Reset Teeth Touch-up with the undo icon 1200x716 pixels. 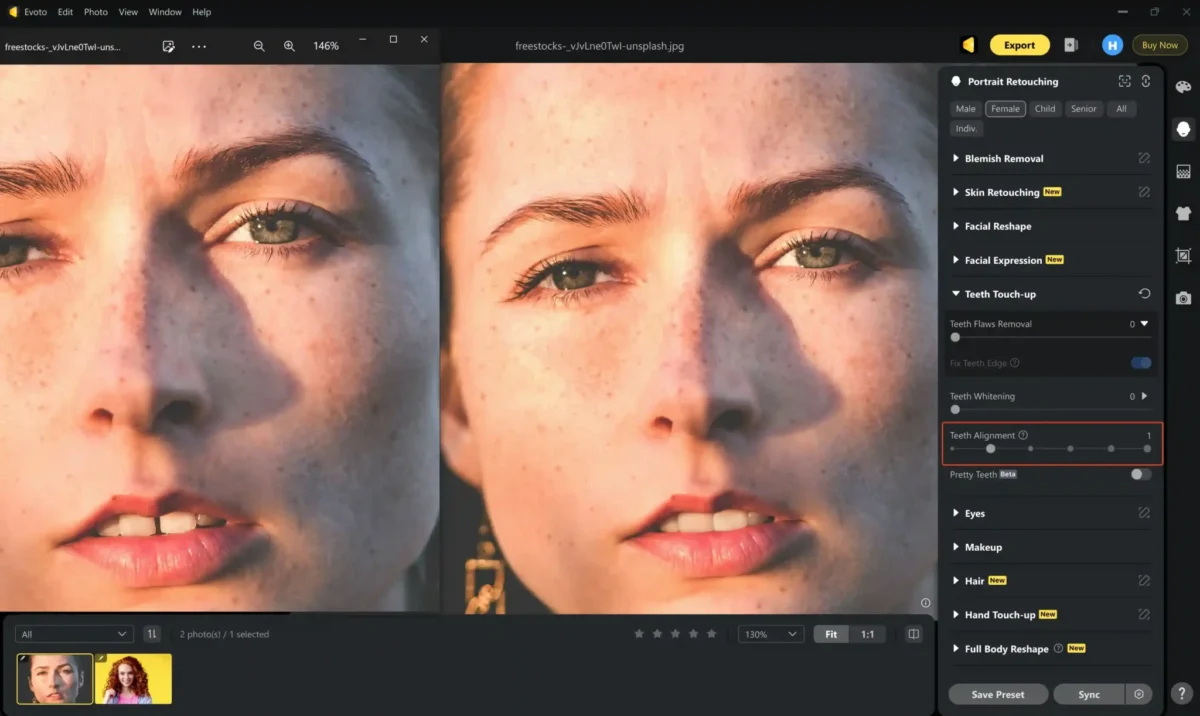(1144, 294)
